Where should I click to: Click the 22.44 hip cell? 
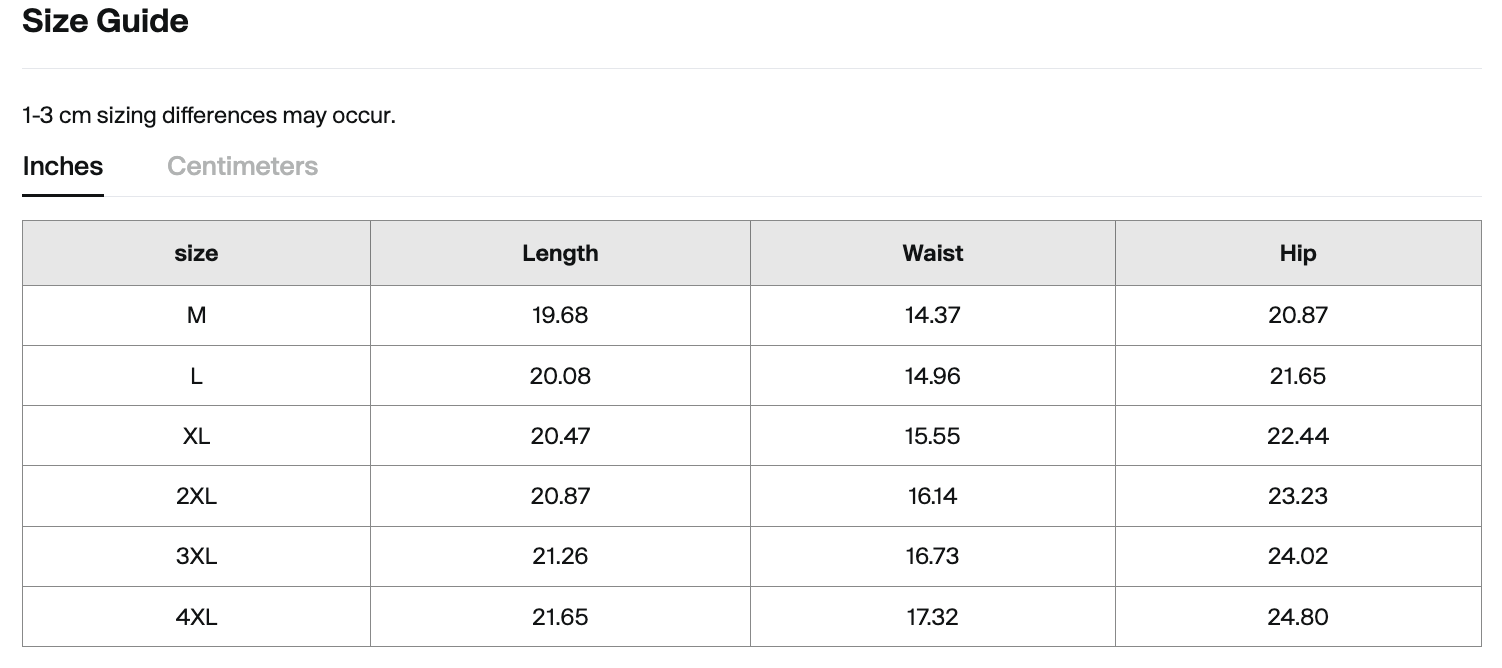[x=1298, y=436]
